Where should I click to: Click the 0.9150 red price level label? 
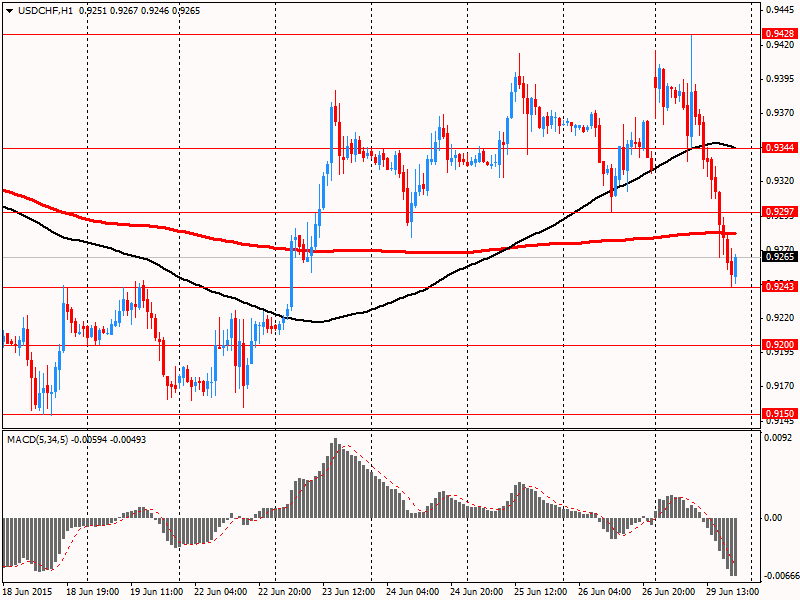[781, 414]
